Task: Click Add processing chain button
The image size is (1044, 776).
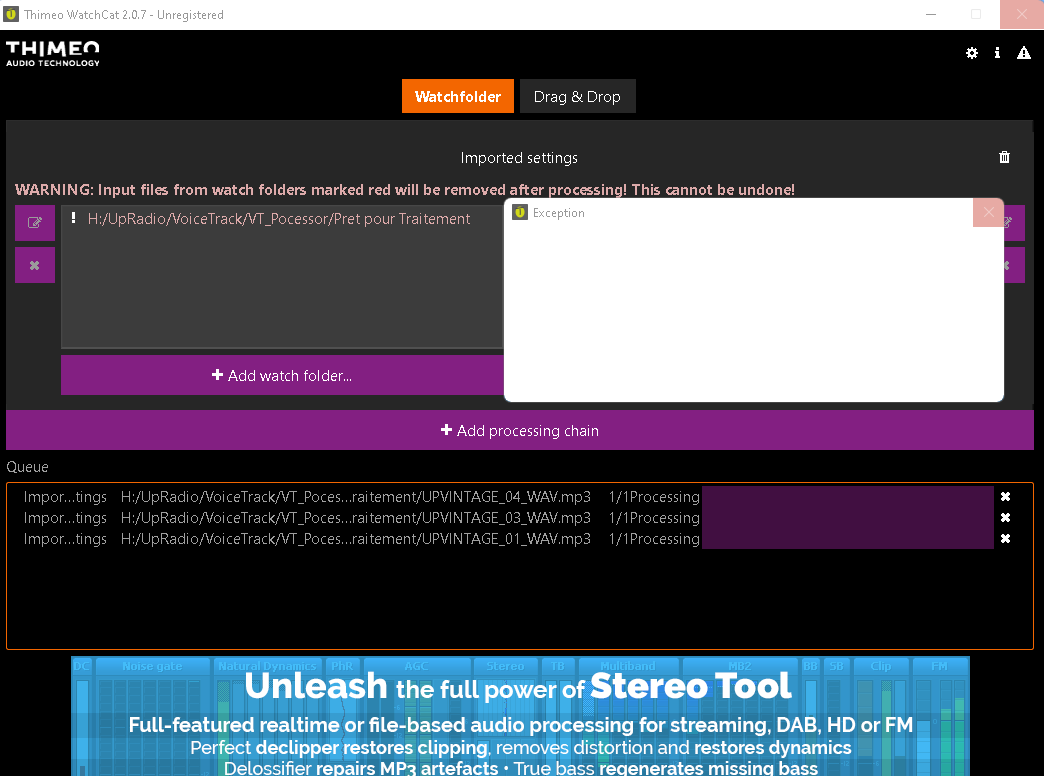Action: tap(519, 430)
